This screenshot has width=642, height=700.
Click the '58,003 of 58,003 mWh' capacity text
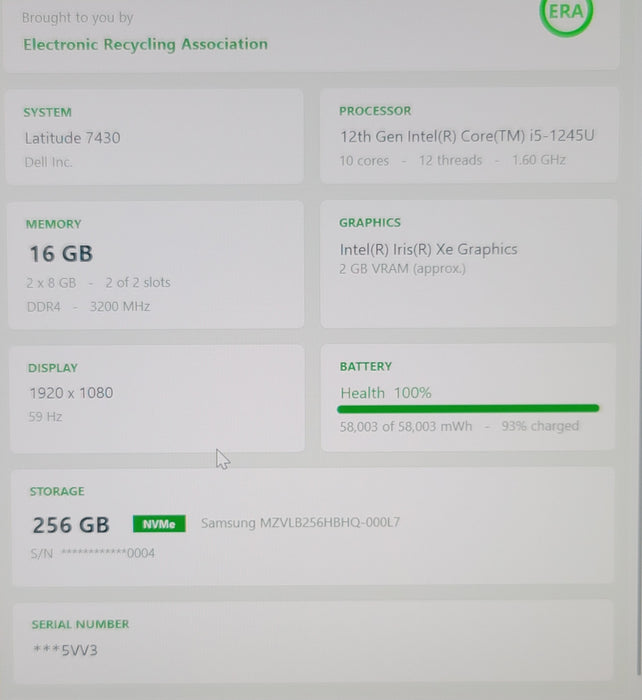(x=406, y=427)
